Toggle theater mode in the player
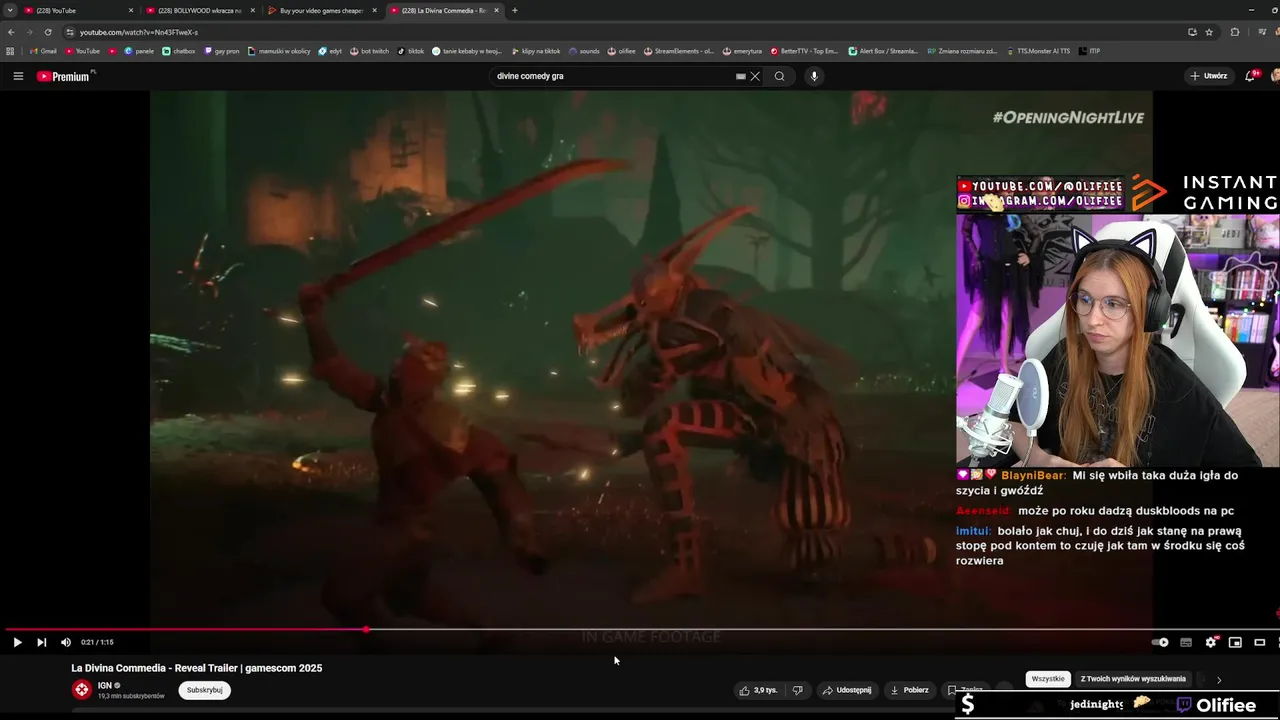 click(1260, 642)
